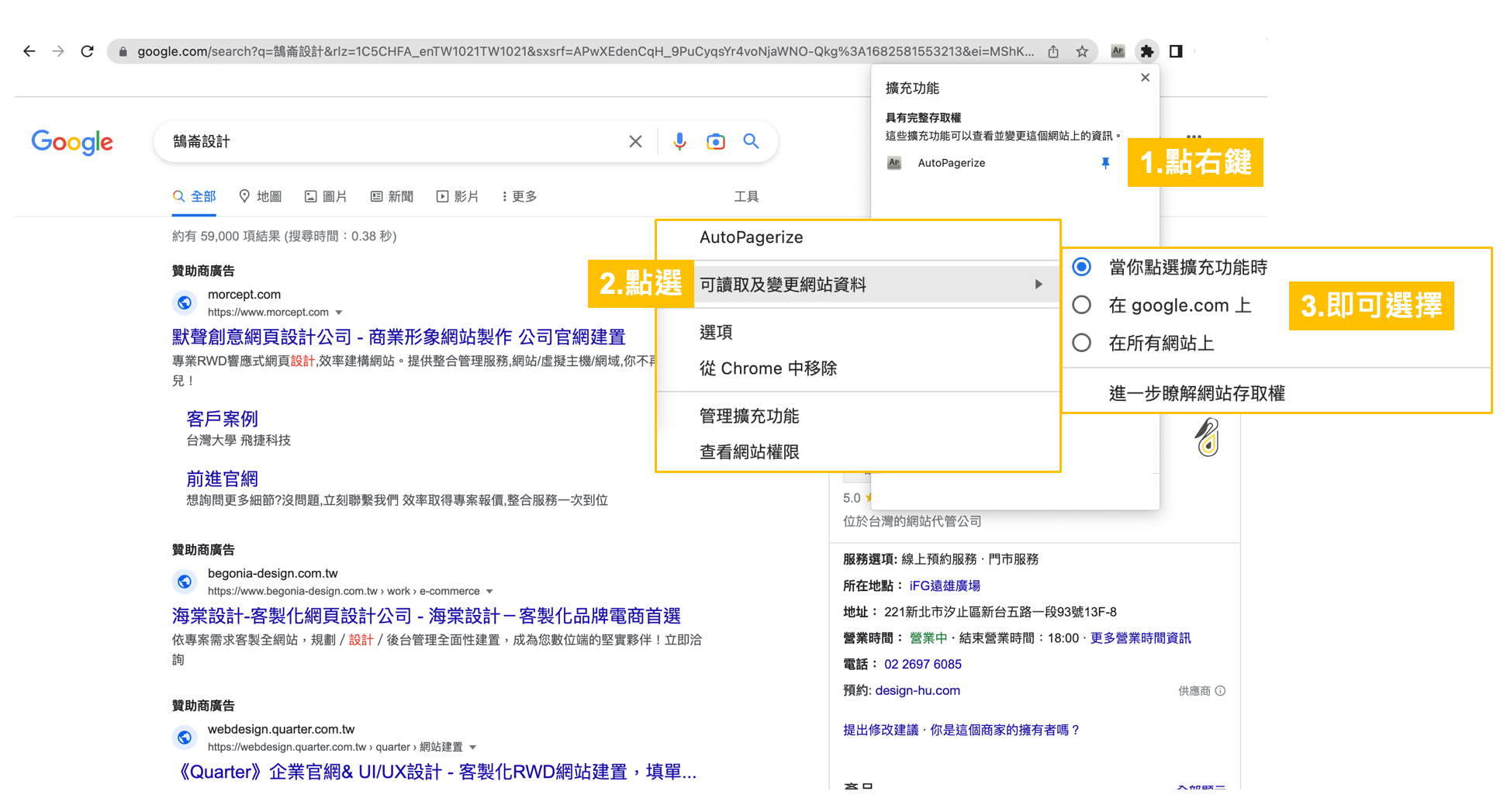Switch to the 圖片 tab
This screenshot has height=812, width=1507.
[326, 197]
